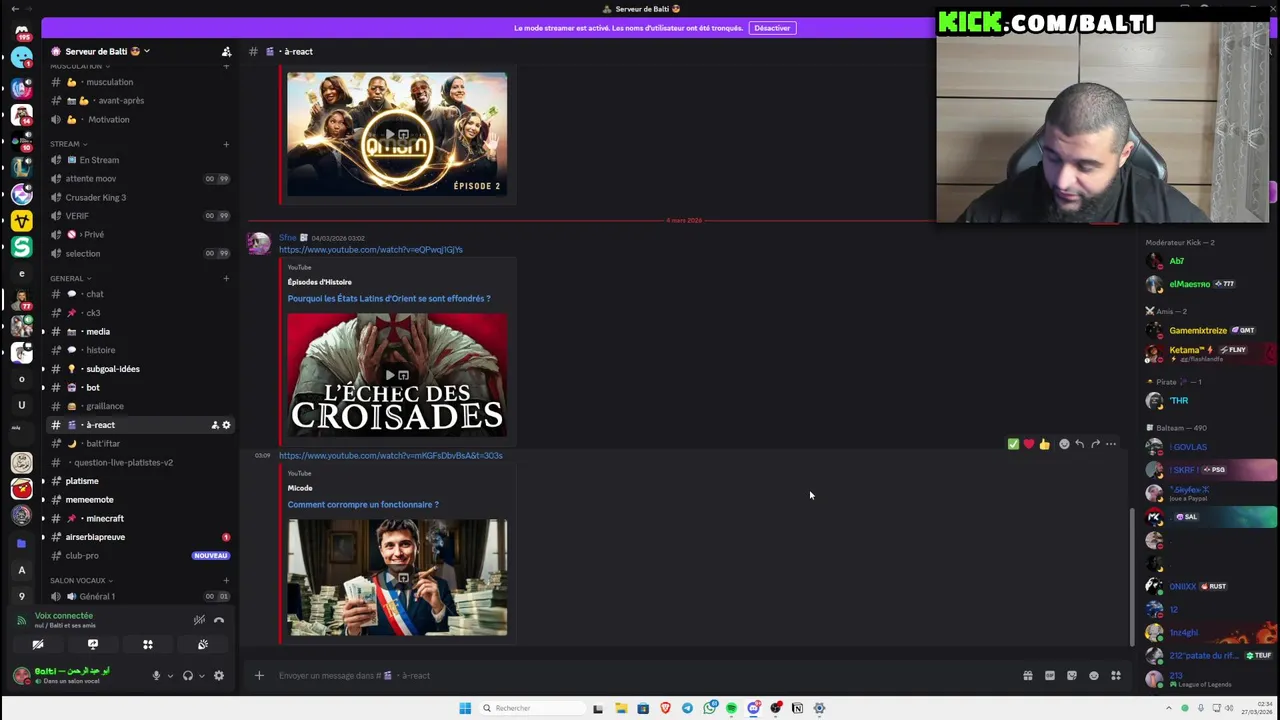The height and width of the screenshot is (720, 1280).
Task: Open the yellow bull logo server icon
Action: tap(22, 220)
